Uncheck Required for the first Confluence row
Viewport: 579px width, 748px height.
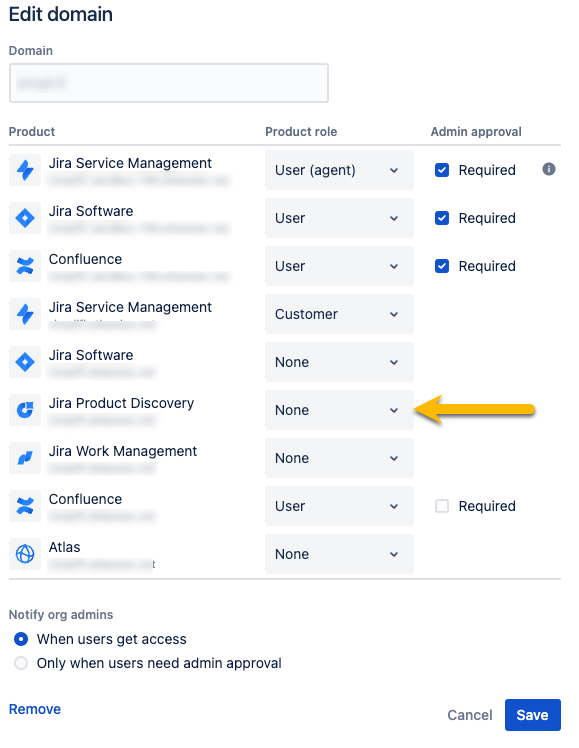click(x=442, y=266)
